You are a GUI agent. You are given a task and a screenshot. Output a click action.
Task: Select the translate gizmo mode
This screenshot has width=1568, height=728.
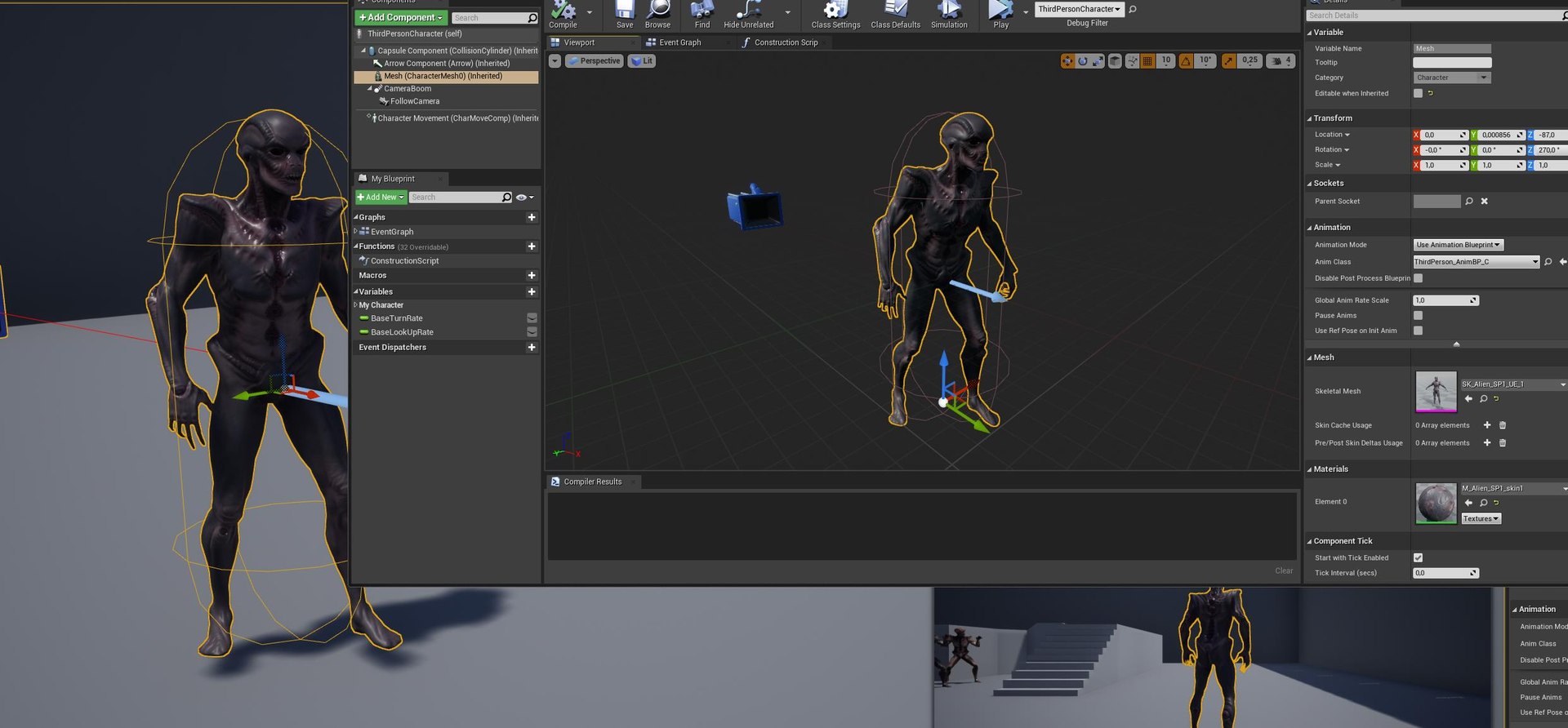1067,61
